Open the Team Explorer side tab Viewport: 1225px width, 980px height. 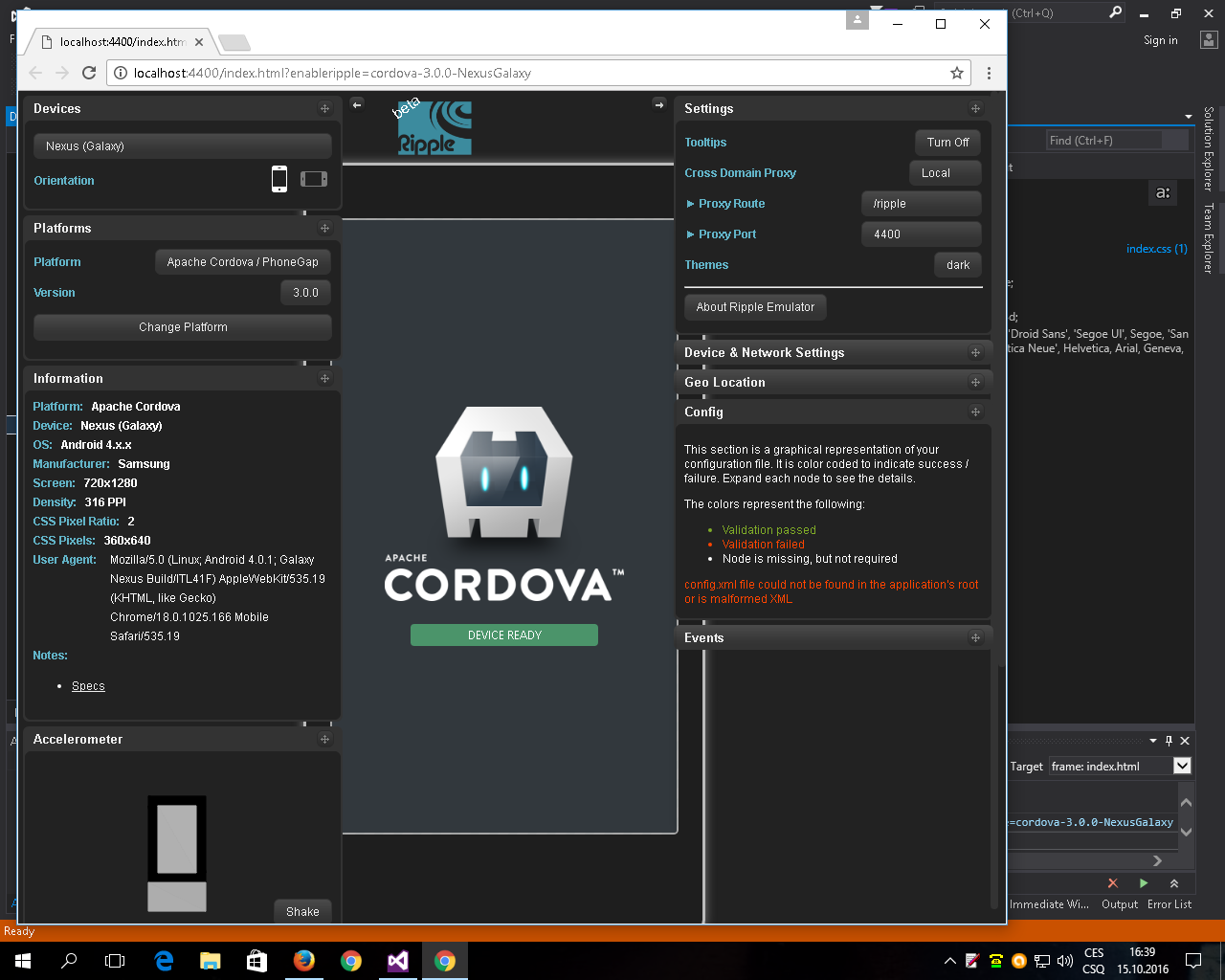click(x=1209, y=237)
